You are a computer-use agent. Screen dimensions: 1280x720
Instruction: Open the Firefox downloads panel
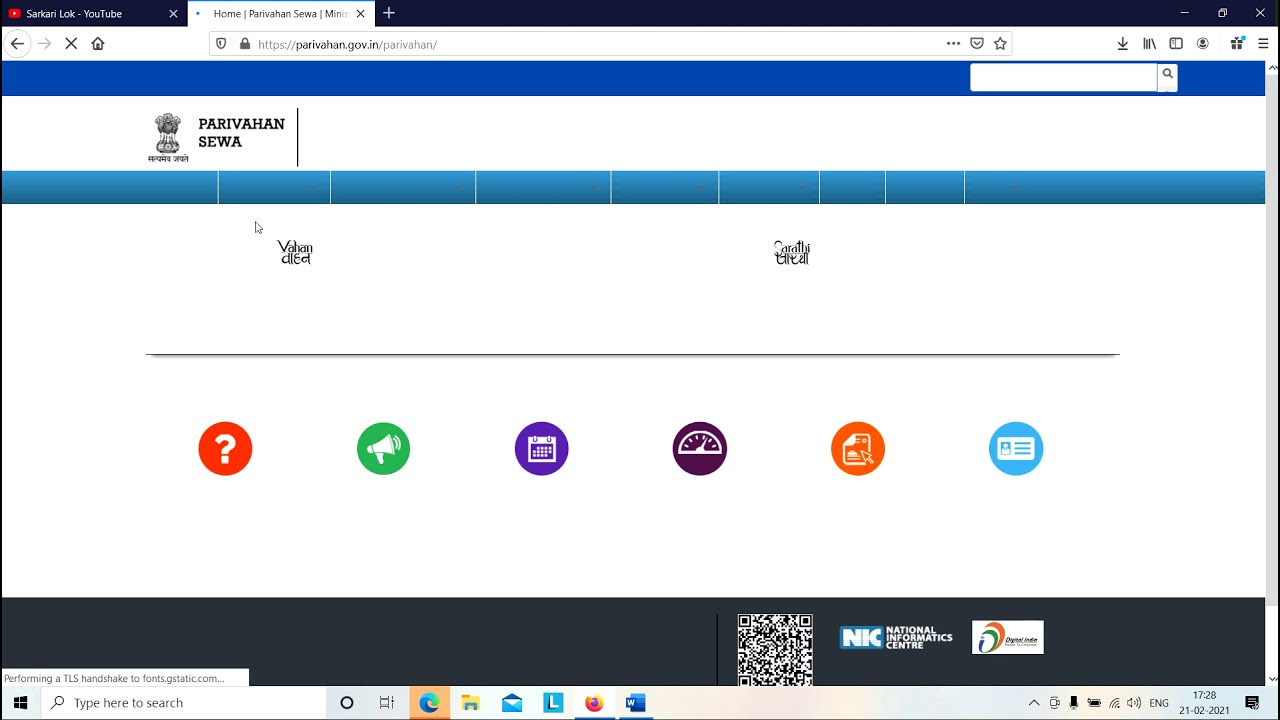(1123, 44)
